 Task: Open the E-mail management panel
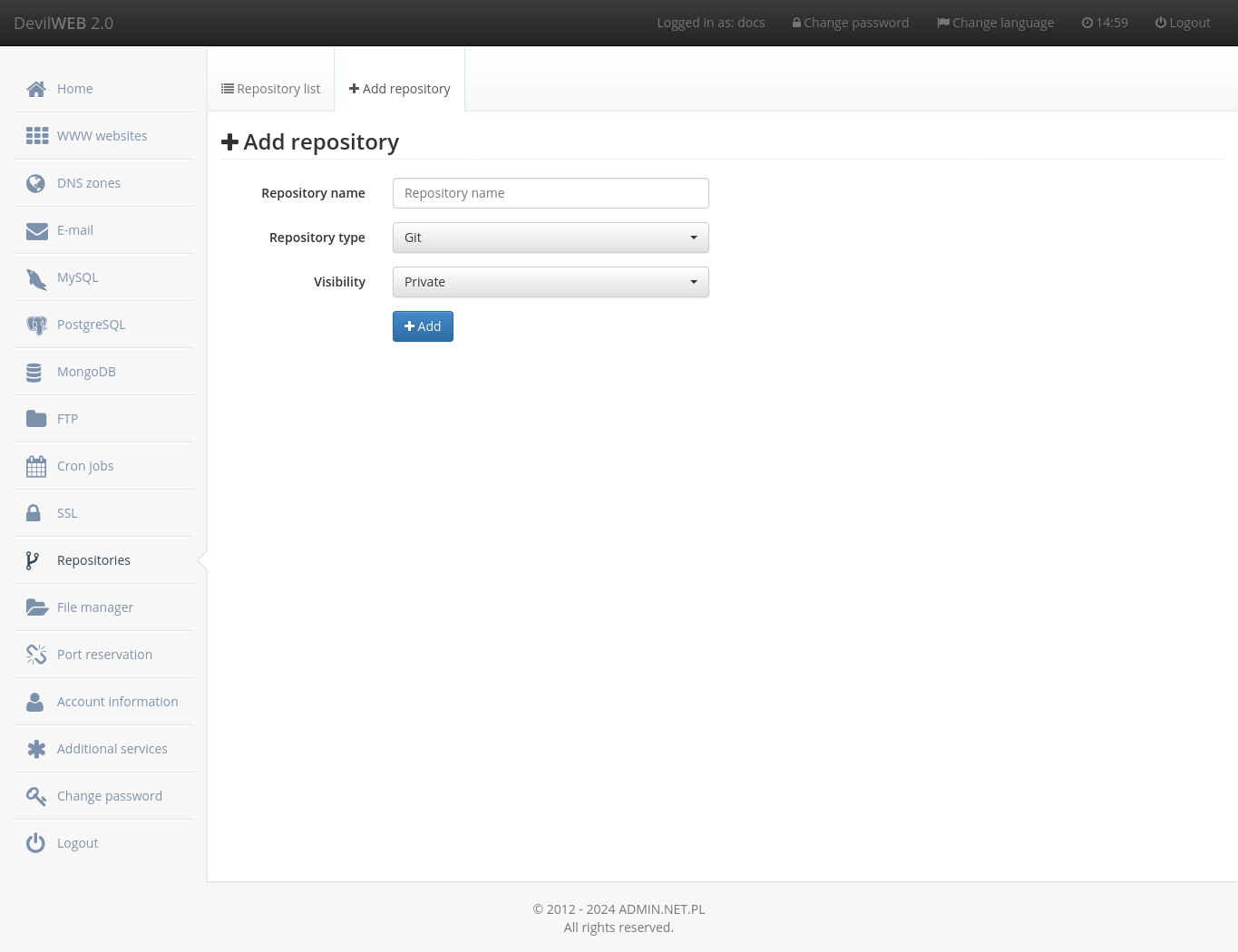click(x=74, y=229)
